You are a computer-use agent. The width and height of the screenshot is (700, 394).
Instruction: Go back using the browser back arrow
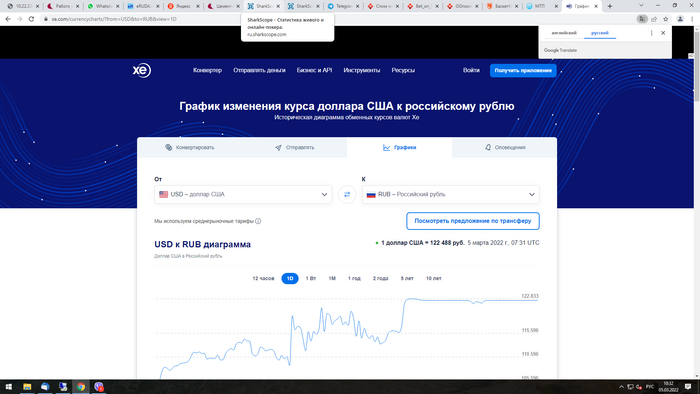pyautogui.click(x=8, y=19)
